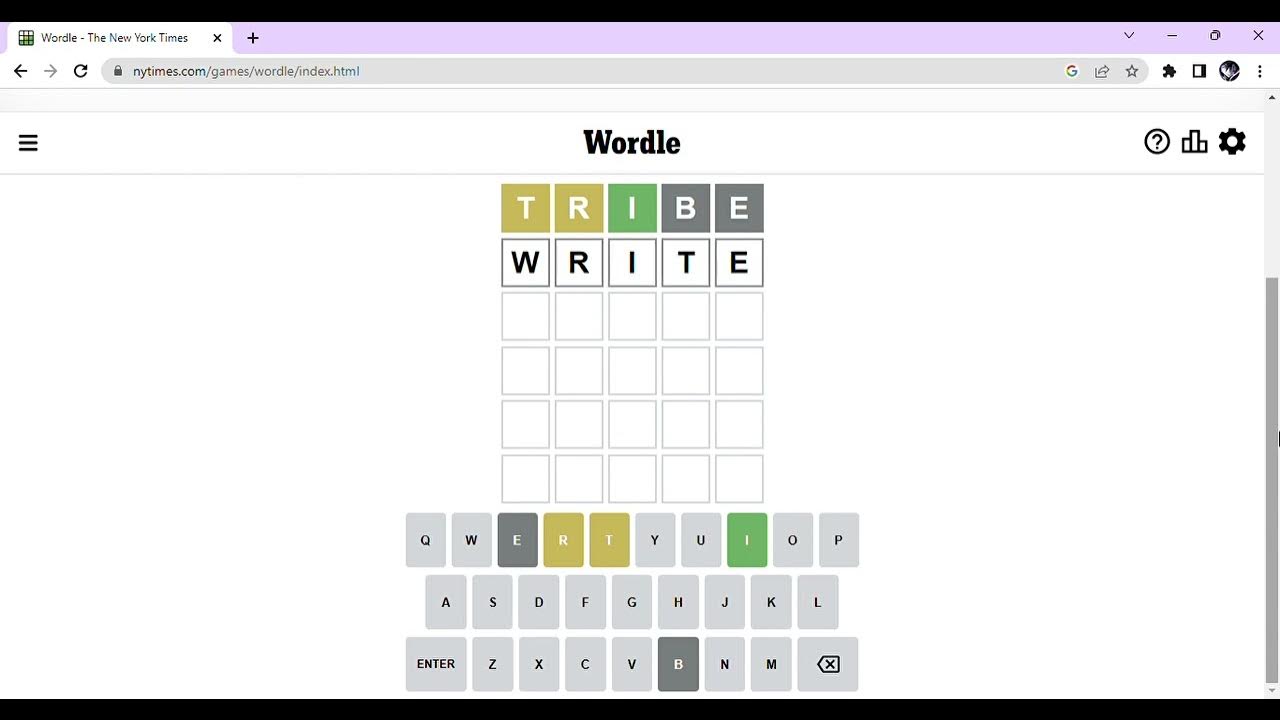Click the gray B tile in first row
Image resolution: width=1280 pixels, height=720 pixels.
(x=686, y=208)
